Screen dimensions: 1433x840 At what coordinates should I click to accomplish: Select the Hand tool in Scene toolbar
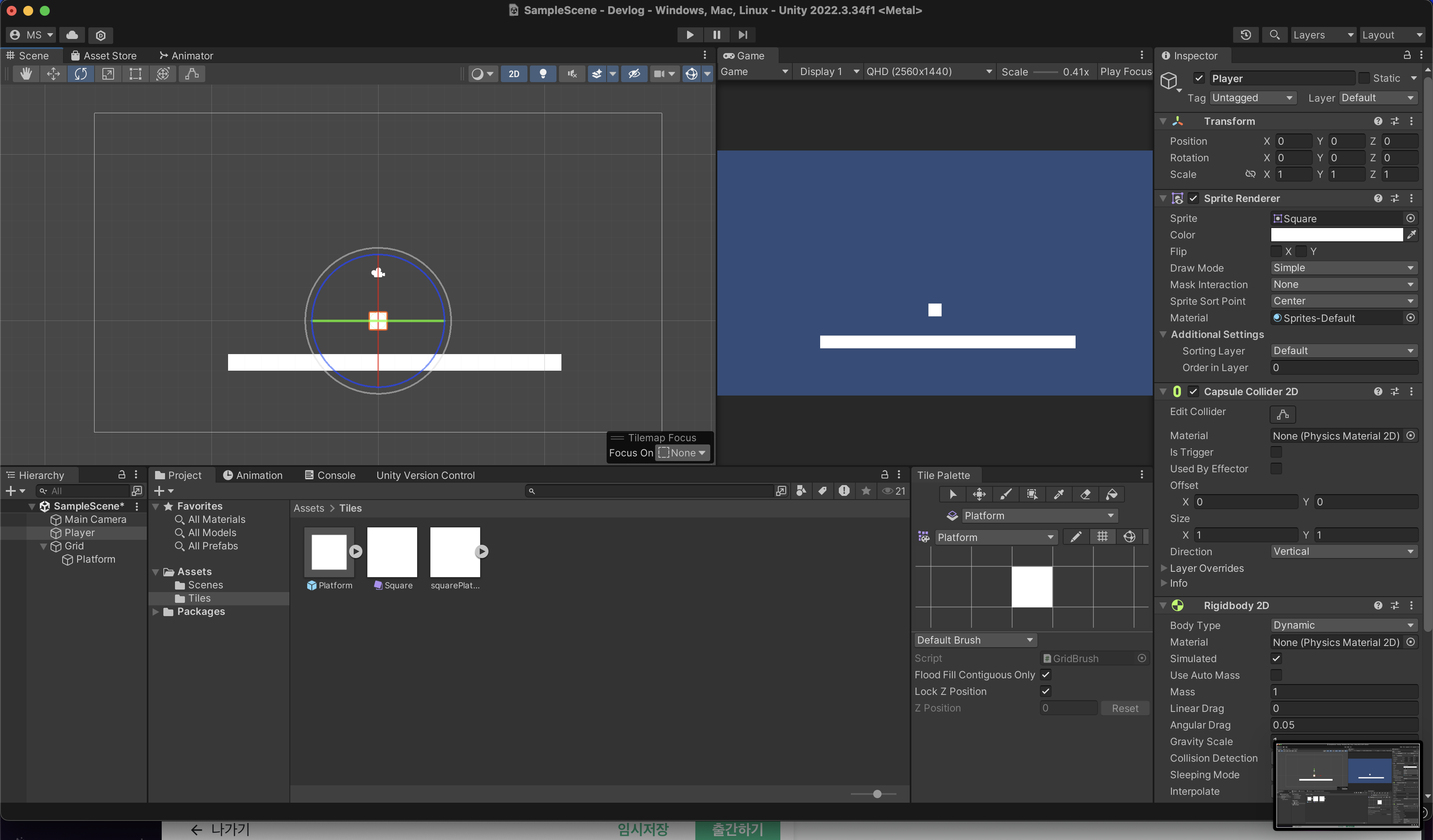26,73
